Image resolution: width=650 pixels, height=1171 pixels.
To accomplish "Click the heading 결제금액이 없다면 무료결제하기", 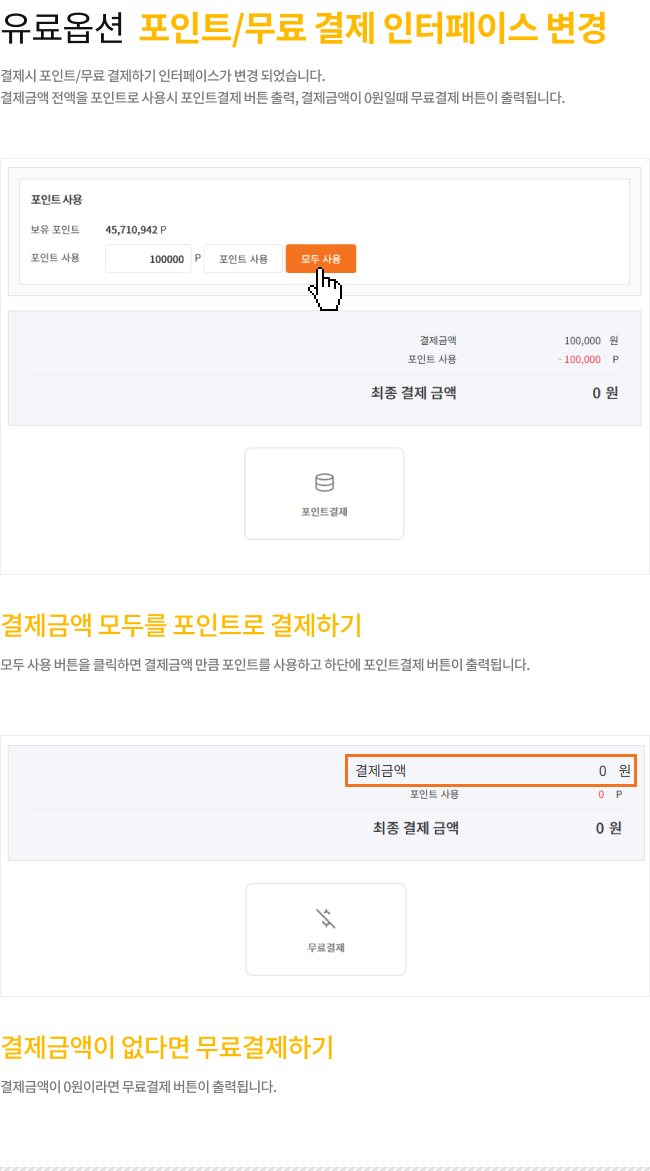I will [167, 1047].
